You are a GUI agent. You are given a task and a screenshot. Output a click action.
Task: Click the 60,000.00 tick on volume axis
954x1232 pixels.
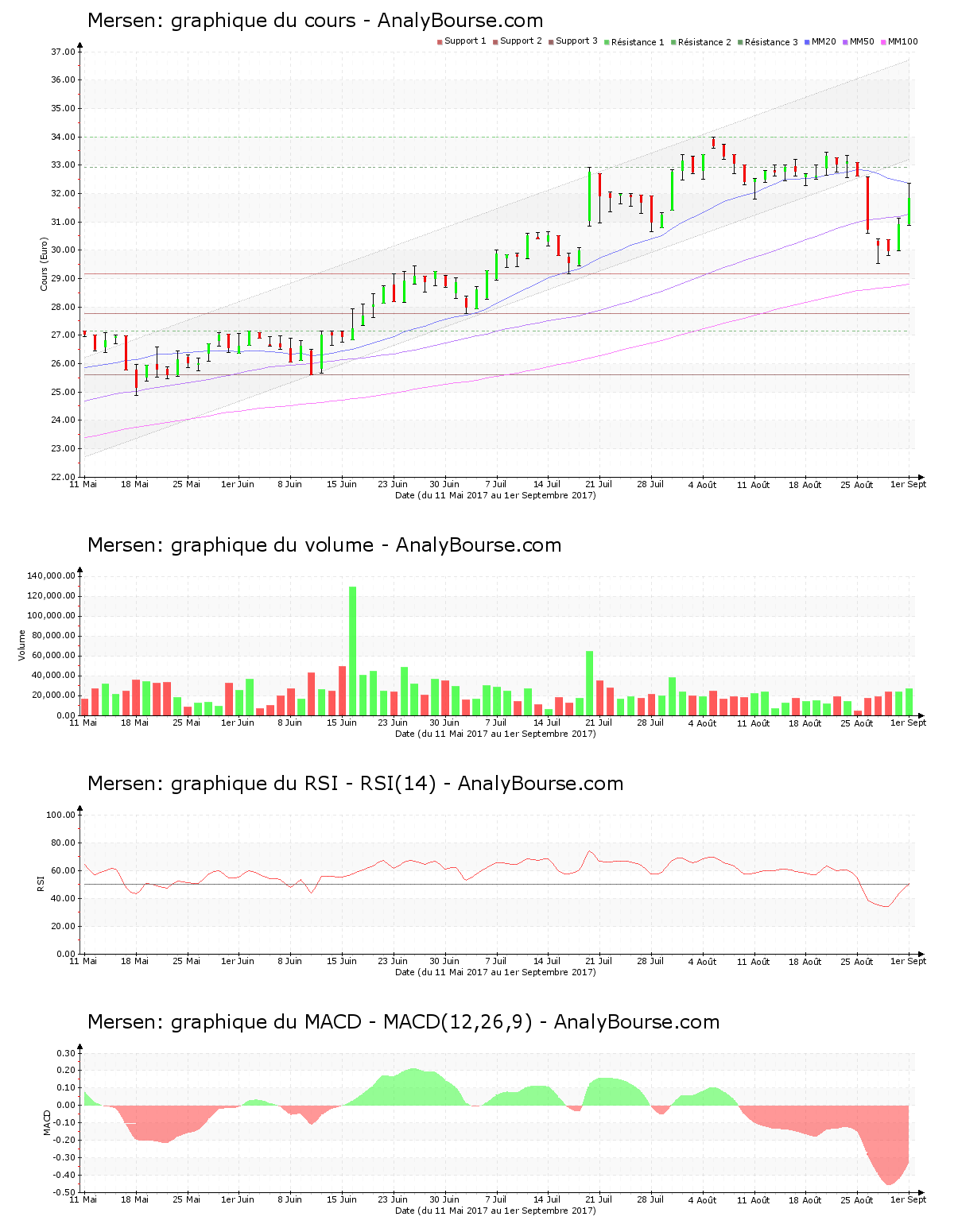tap(53, 656)
